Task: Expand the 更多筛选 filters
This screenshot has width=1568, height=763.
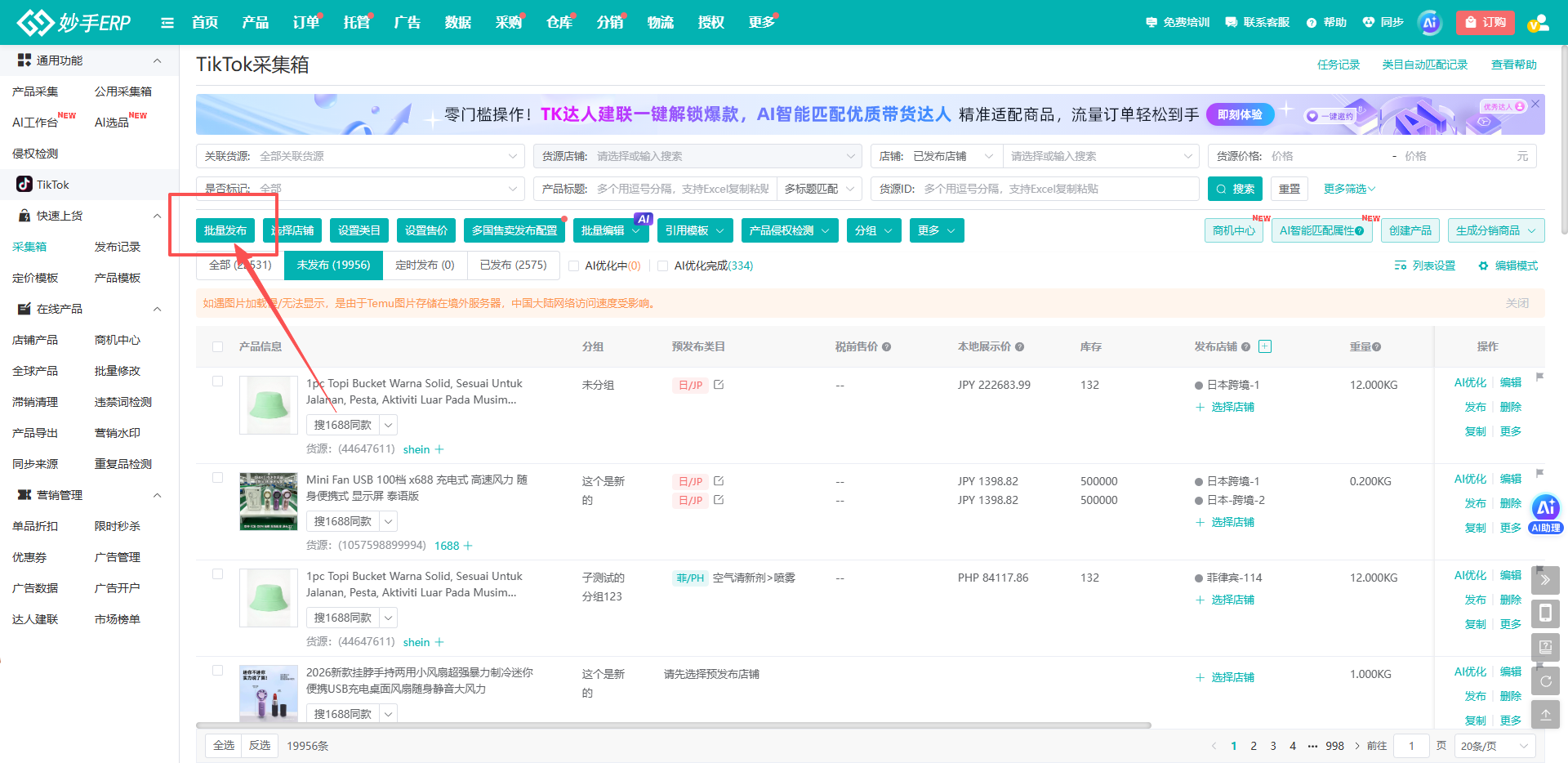Action: coord(1349,189)
